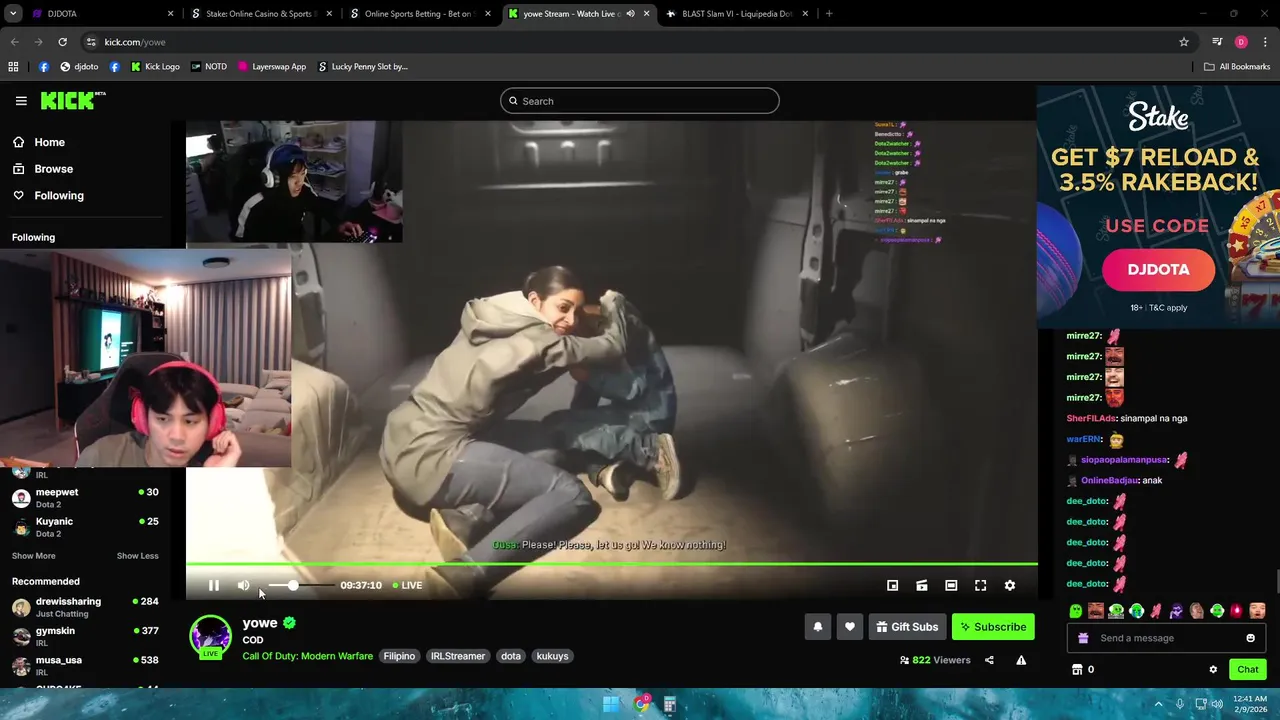Subscribe to yowe channel
Screen dimensions: 1280x720
pyautogui.click(x=993, y=627)
